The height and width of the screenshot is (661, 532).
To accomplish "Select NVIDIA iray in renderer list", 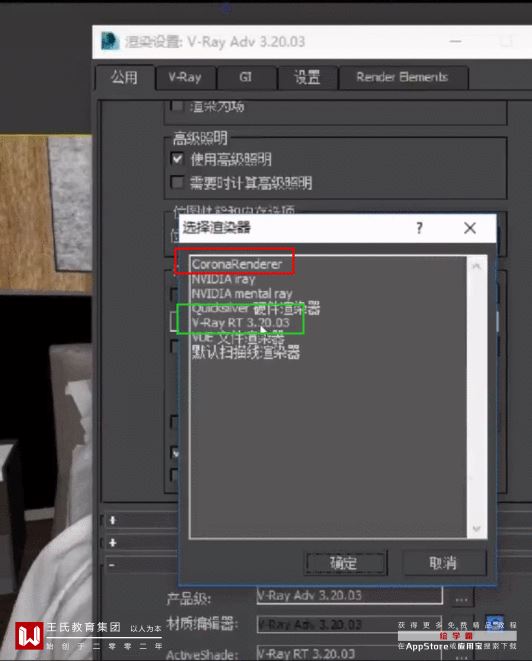I will pos(224,279).
